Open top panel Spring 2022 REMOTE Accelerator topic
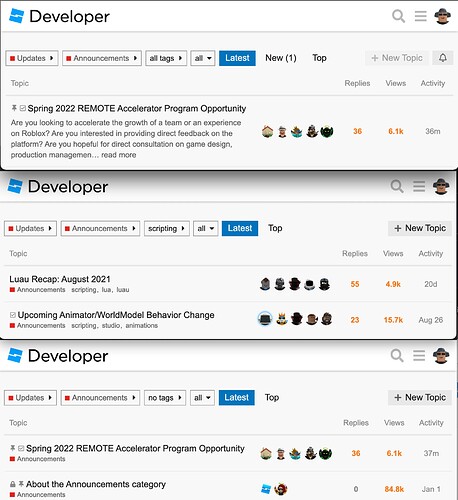This screenshot has height=500, width=458. (x=137, y=108)
